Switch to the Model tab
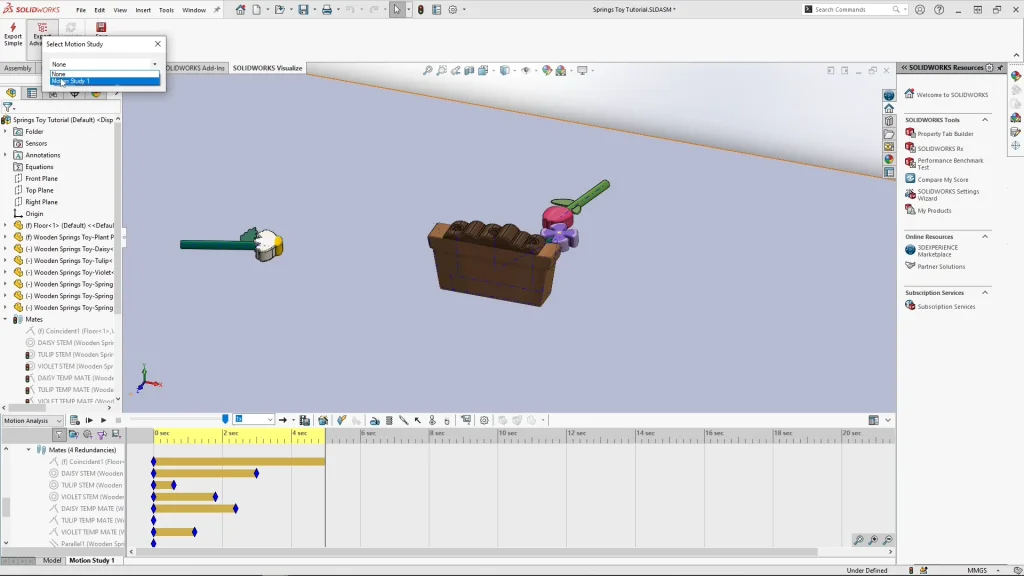1024x576 pixels. 52,561
